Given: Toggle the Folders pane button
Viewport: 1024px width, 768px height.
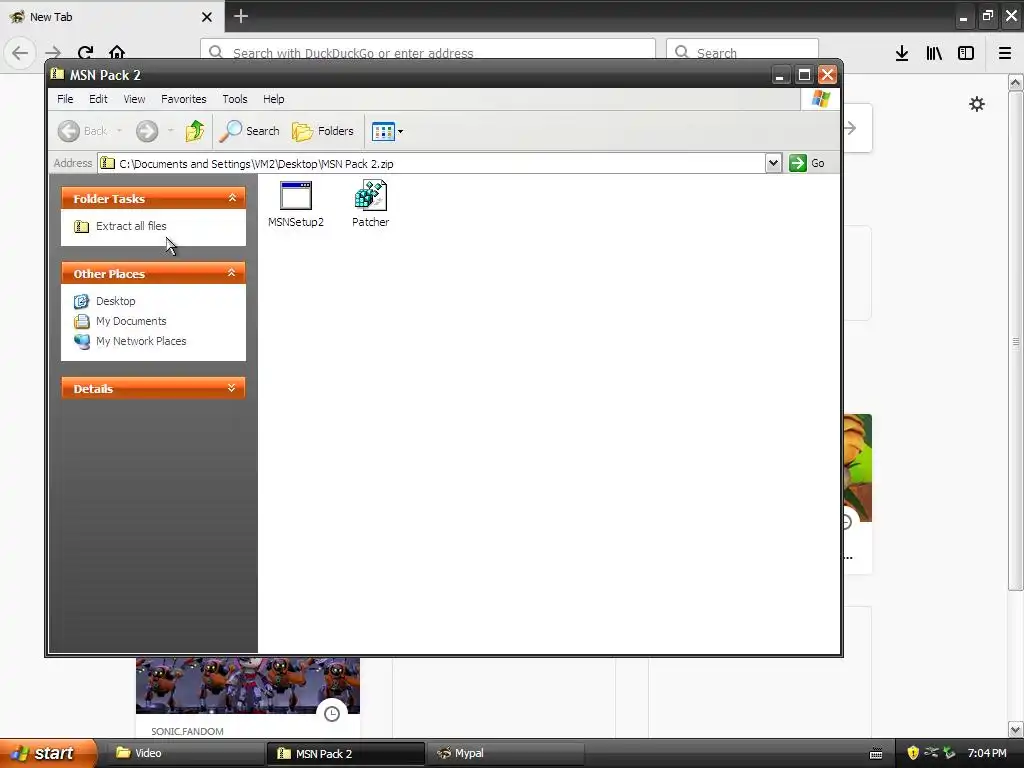Looking at the screenshot, I should tap(323, 131).
